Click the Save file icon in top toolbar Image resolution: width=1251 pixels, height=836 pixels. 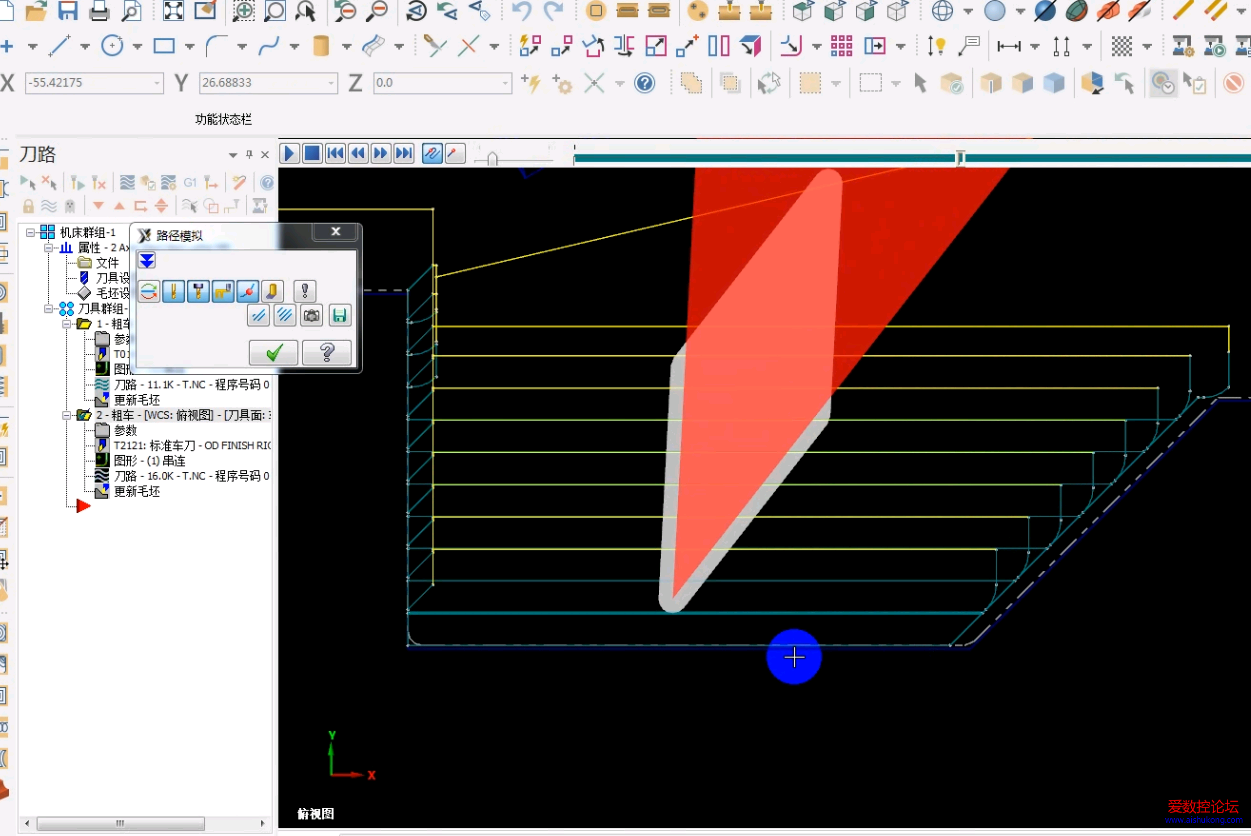(x=68, y=11)
